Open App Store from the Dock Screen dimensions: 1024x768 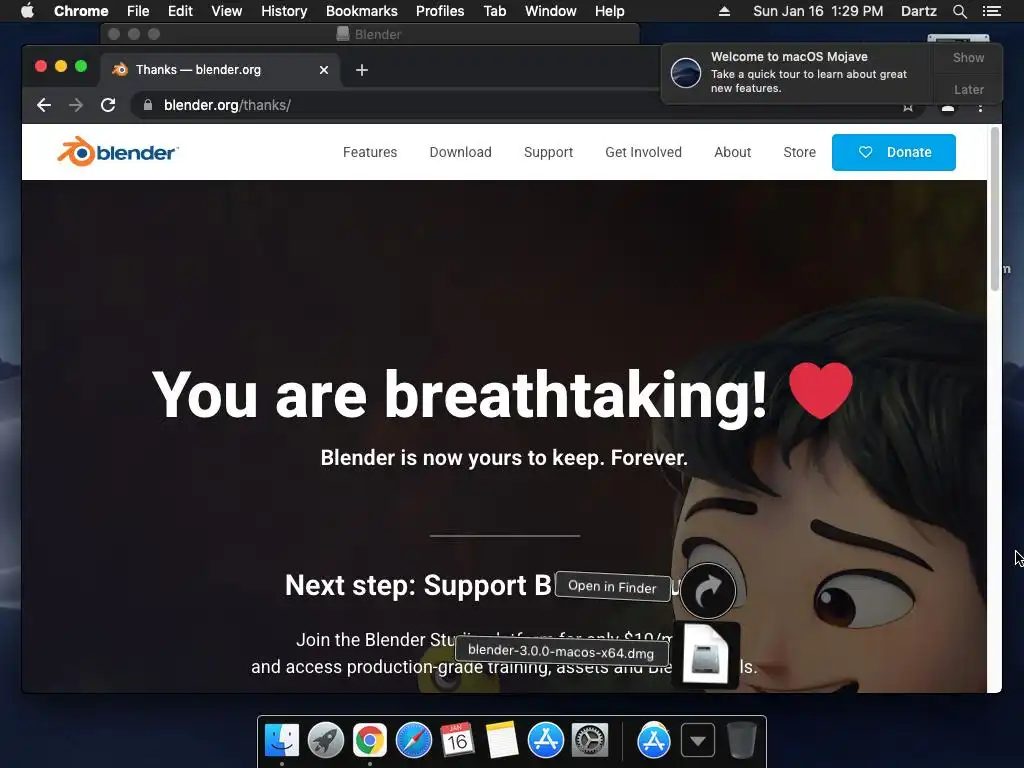pos(545,741)
